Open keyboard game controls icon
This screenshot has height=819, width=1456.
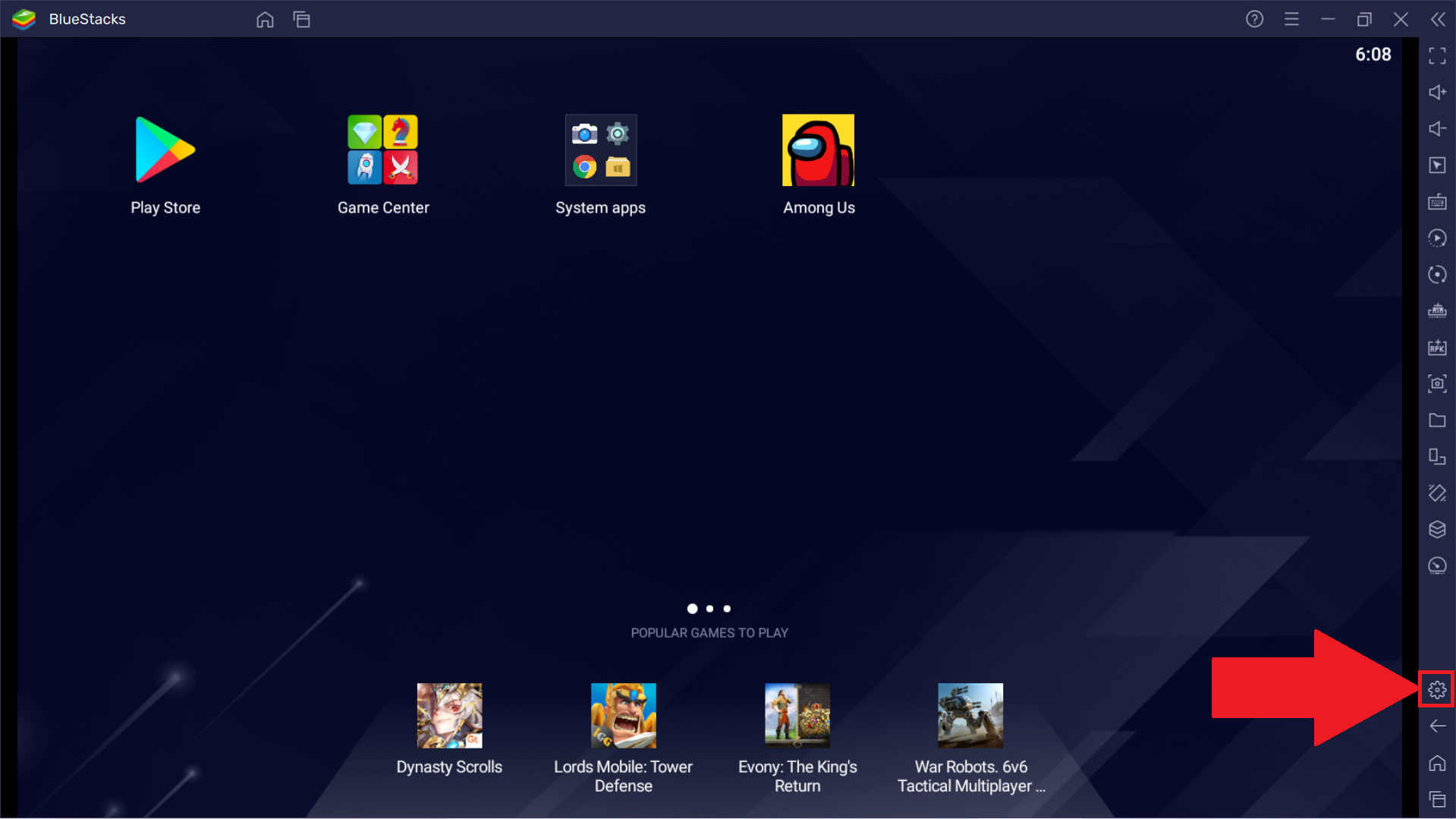coord(1437,202)
